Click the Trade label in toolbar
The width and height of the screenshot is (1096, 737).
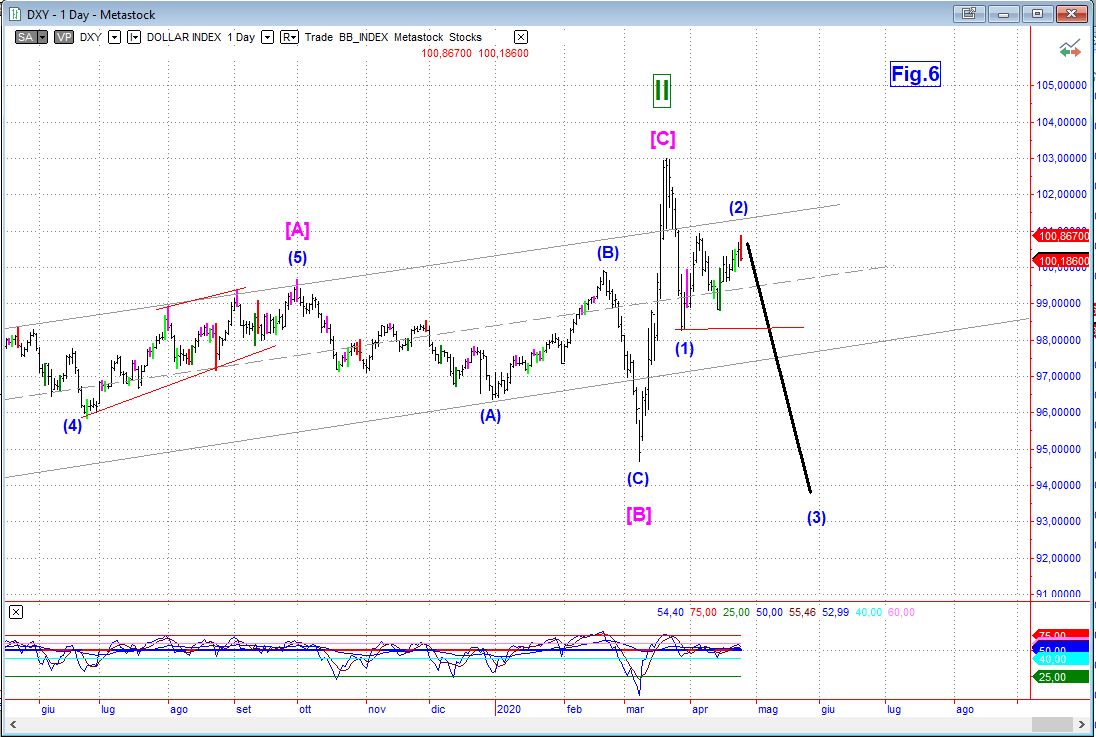pos(319,37)
